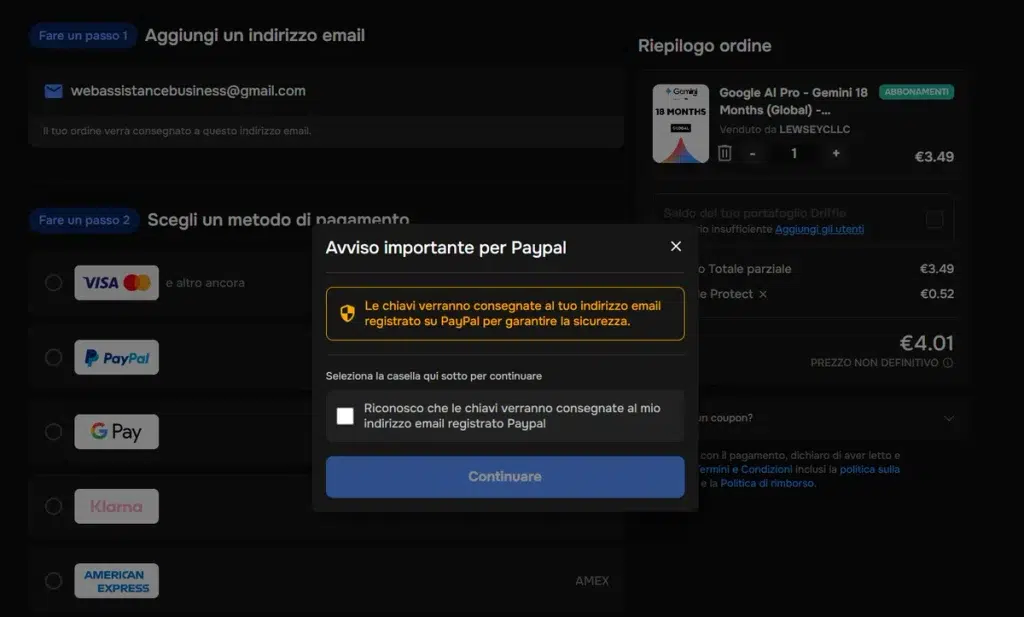Click the email envelope icon
This screenshot has width=1024, height=617.
tap(54, 91)
